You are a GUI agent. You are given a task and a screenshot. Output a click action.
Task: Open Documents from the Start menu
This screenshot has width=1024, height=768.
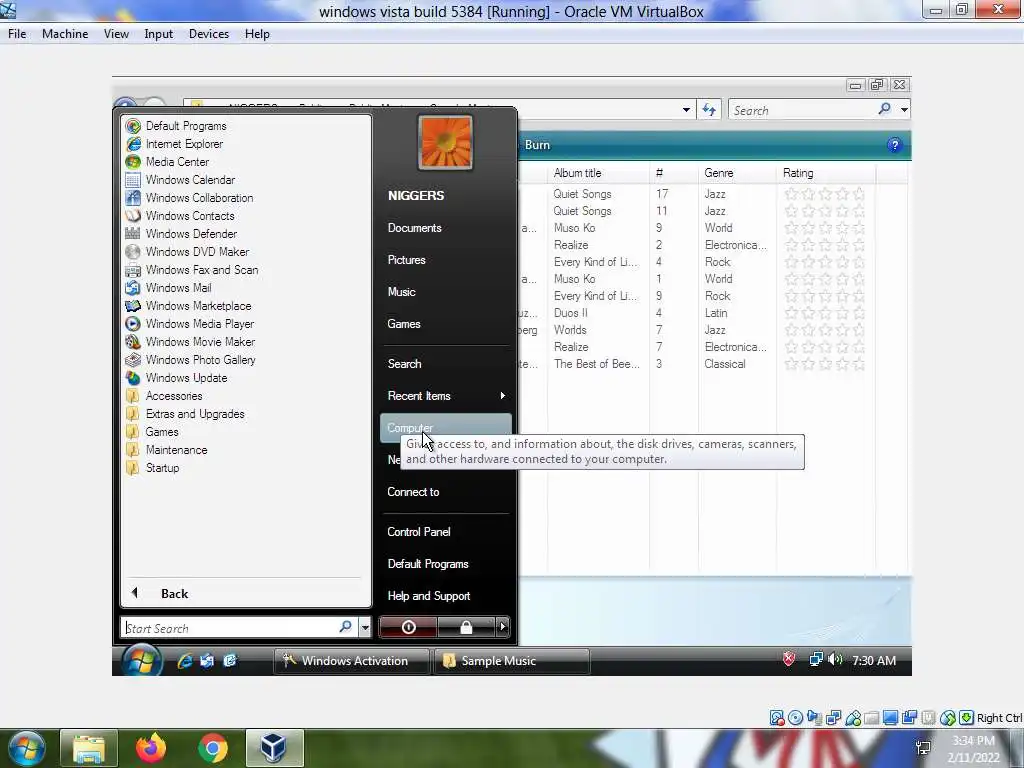pyautogui.click(x=415, y=228)
